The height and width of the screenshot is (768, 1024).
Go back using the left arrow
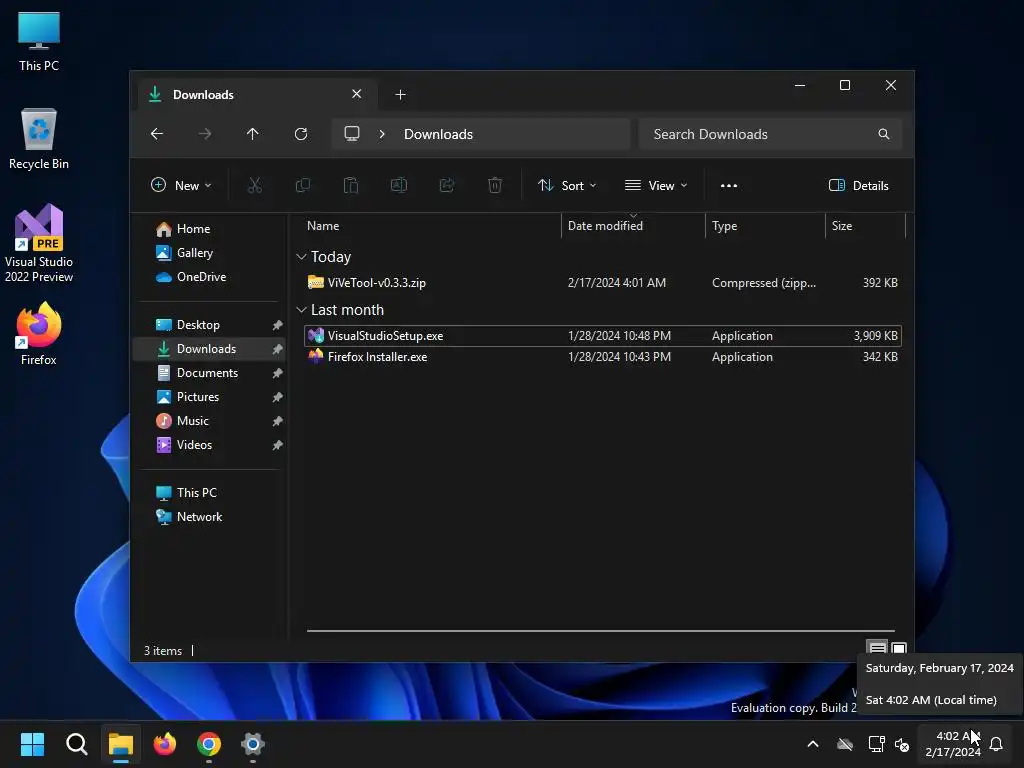click(157, 134)
